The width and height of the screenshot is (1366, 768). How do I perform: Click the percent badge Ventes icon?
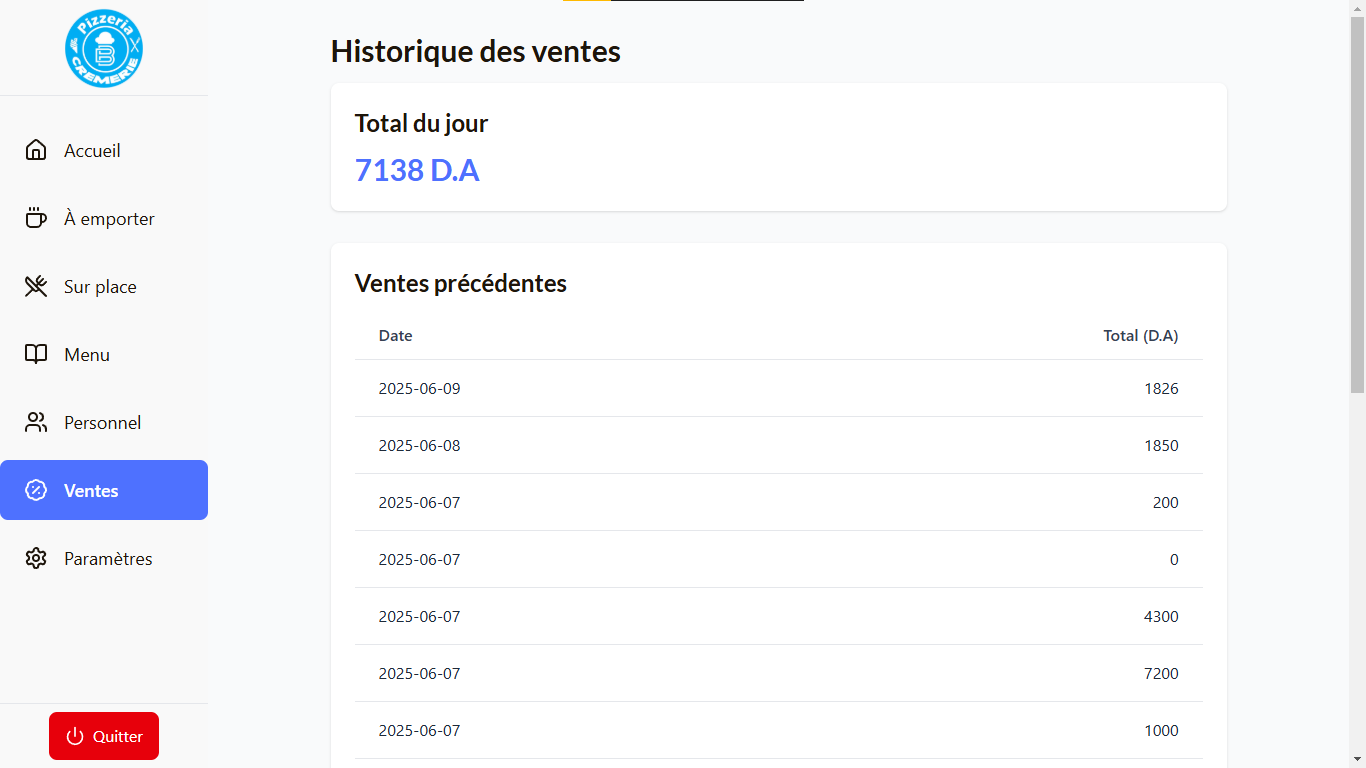(x=36, y=490)
